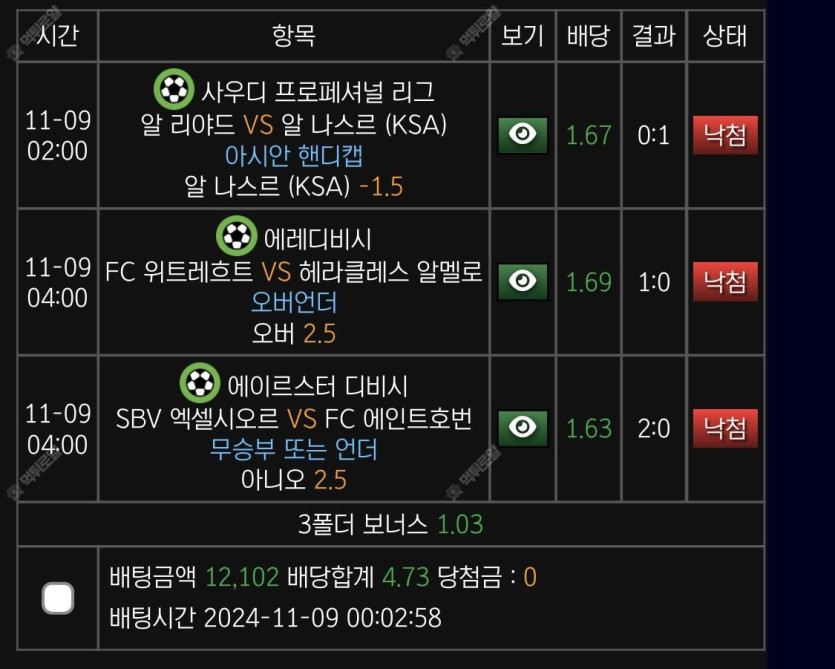
Task: Open the 무승부 또는 언더 market link
Action: [294, 449]
